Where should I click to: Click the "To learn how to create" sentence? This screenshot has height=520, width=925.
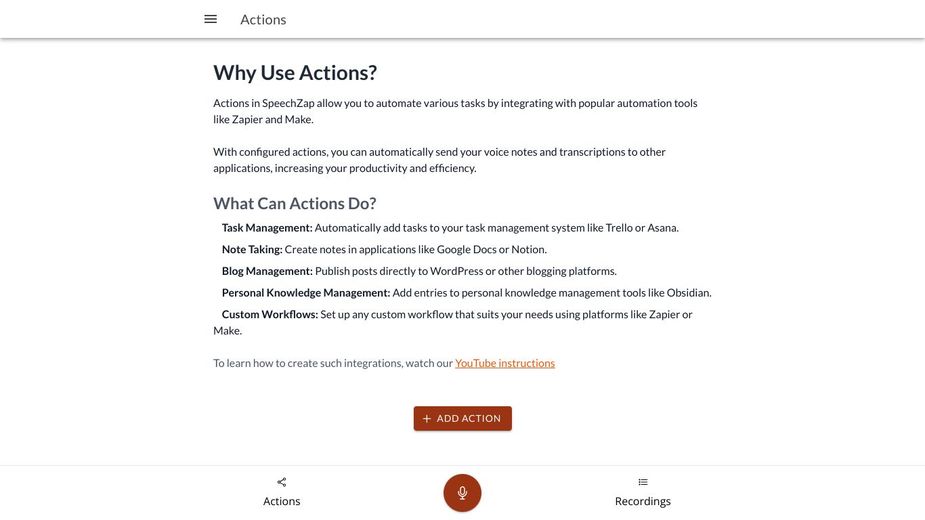pos(333,363)
